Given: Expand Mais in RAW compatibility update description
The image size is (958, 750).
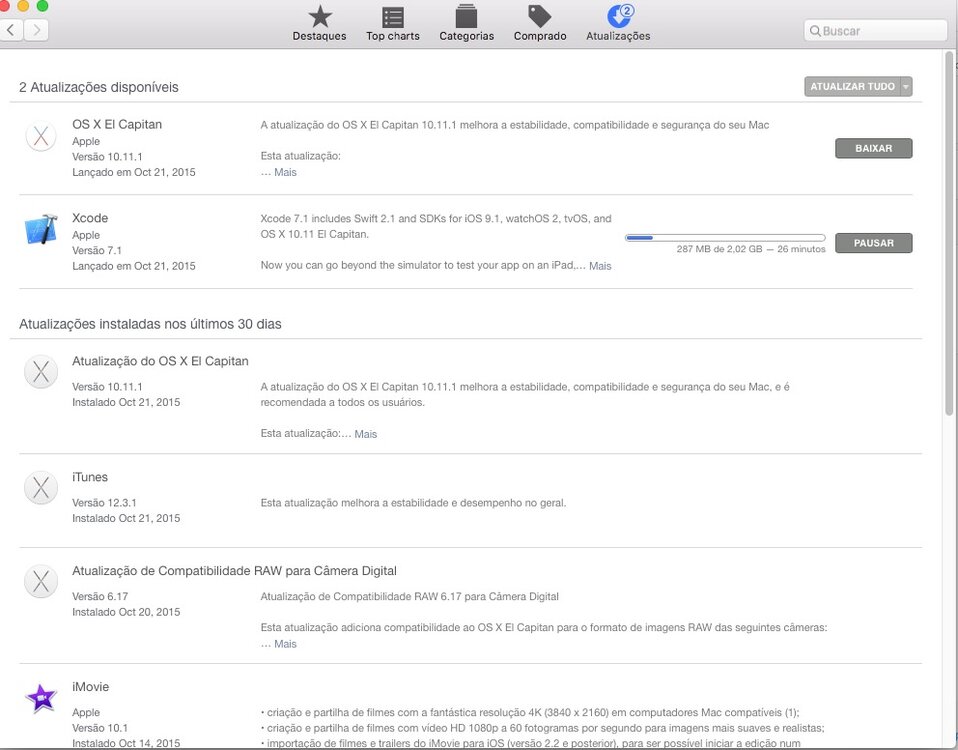Looking at the screenshot, I should click(x=285, y=644).
